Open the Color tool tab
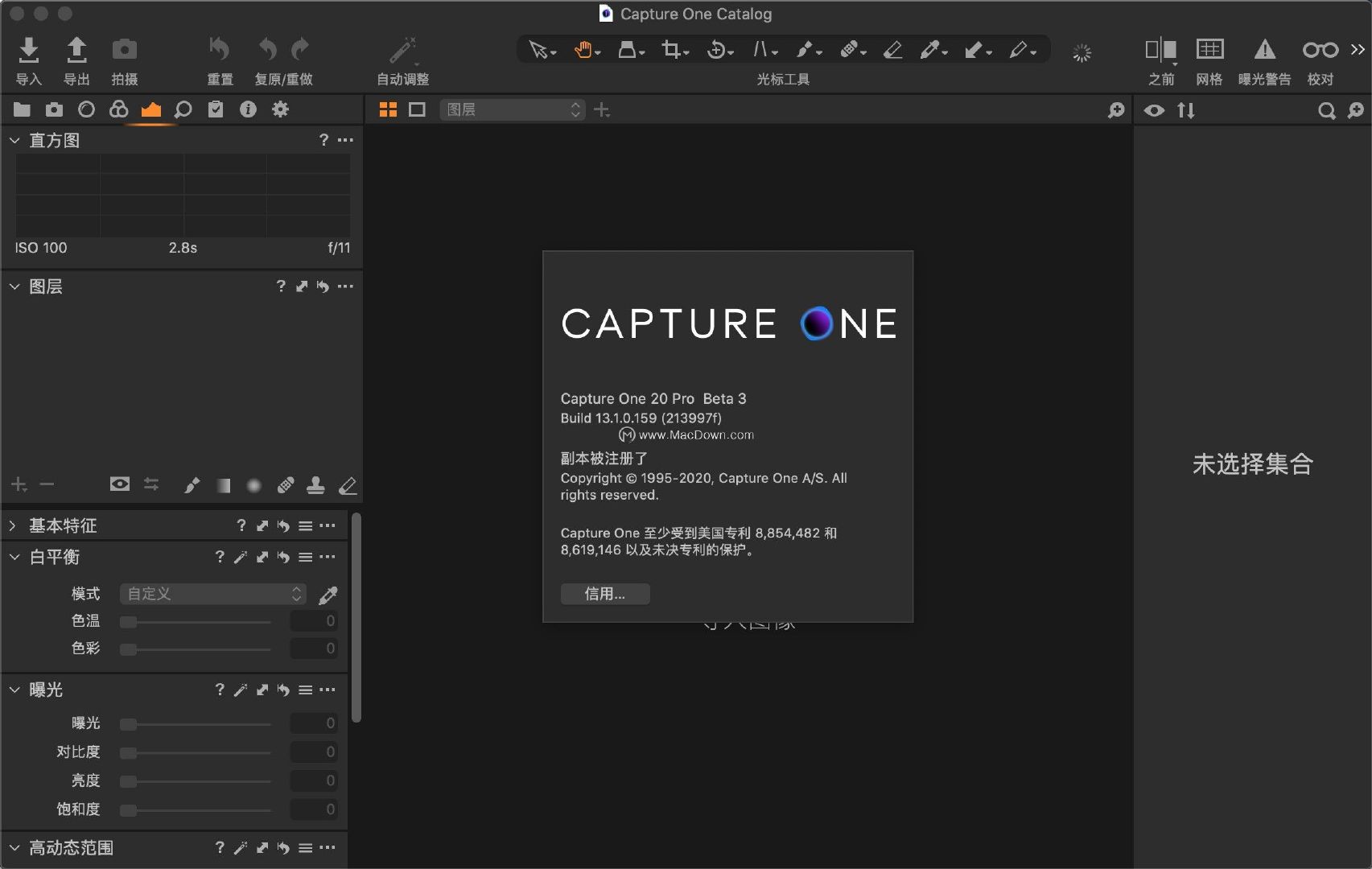Image resolution: width=1372 pixels, height=869 pixels. click(x=118, y=109)
